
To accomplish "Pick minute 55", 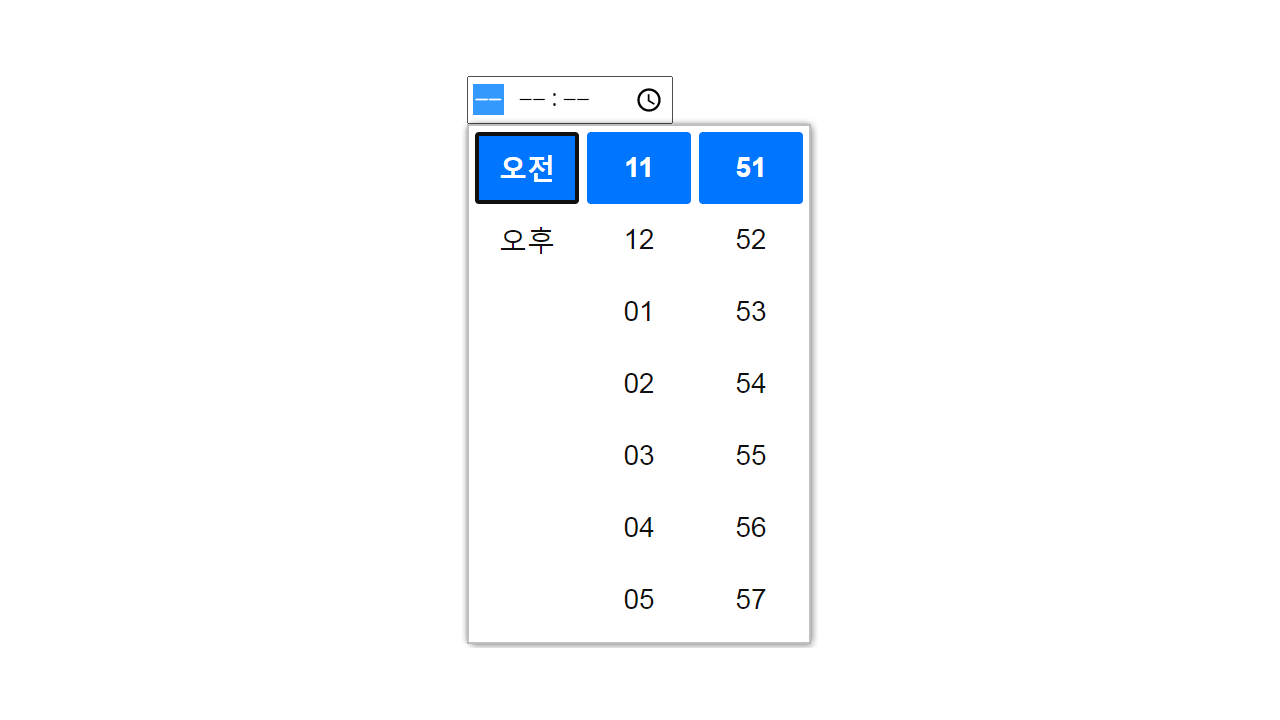I will click(751, 455).
